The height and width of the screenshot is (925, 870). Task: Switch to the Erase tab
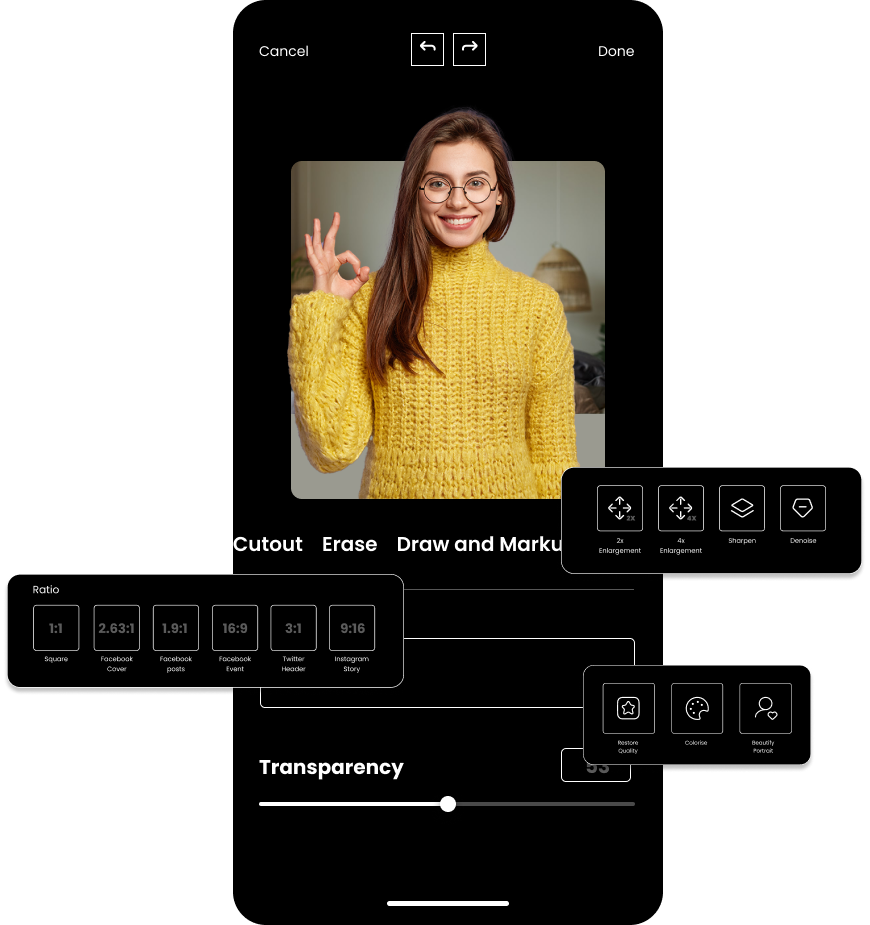[x=349, y=544]
